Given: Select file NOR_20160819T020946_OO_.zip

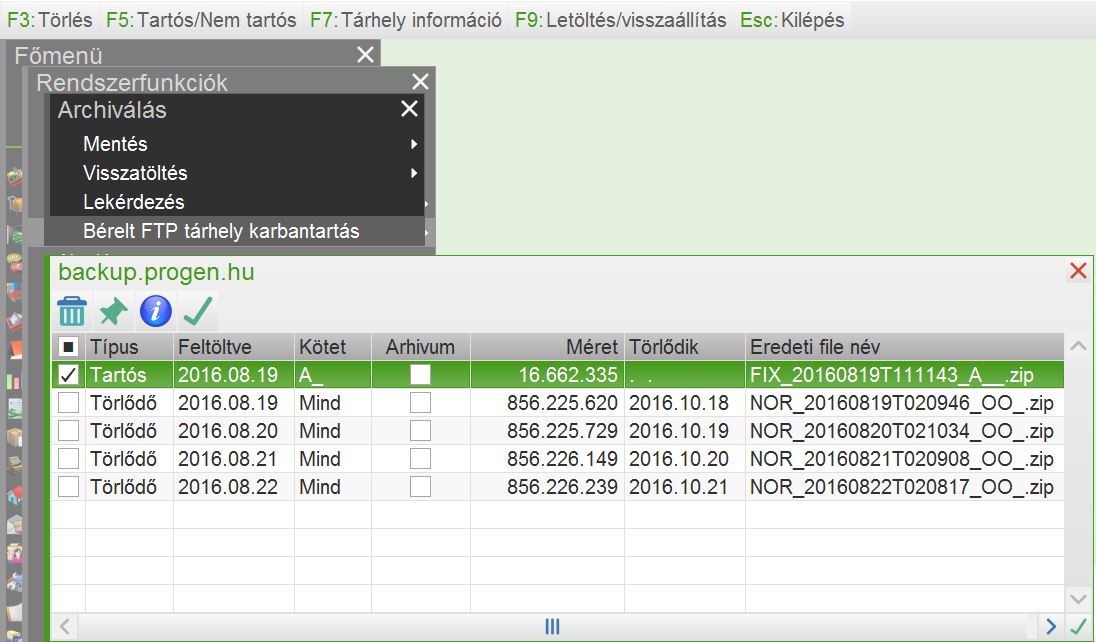Looking at the screenshot, I should (902, 403).
